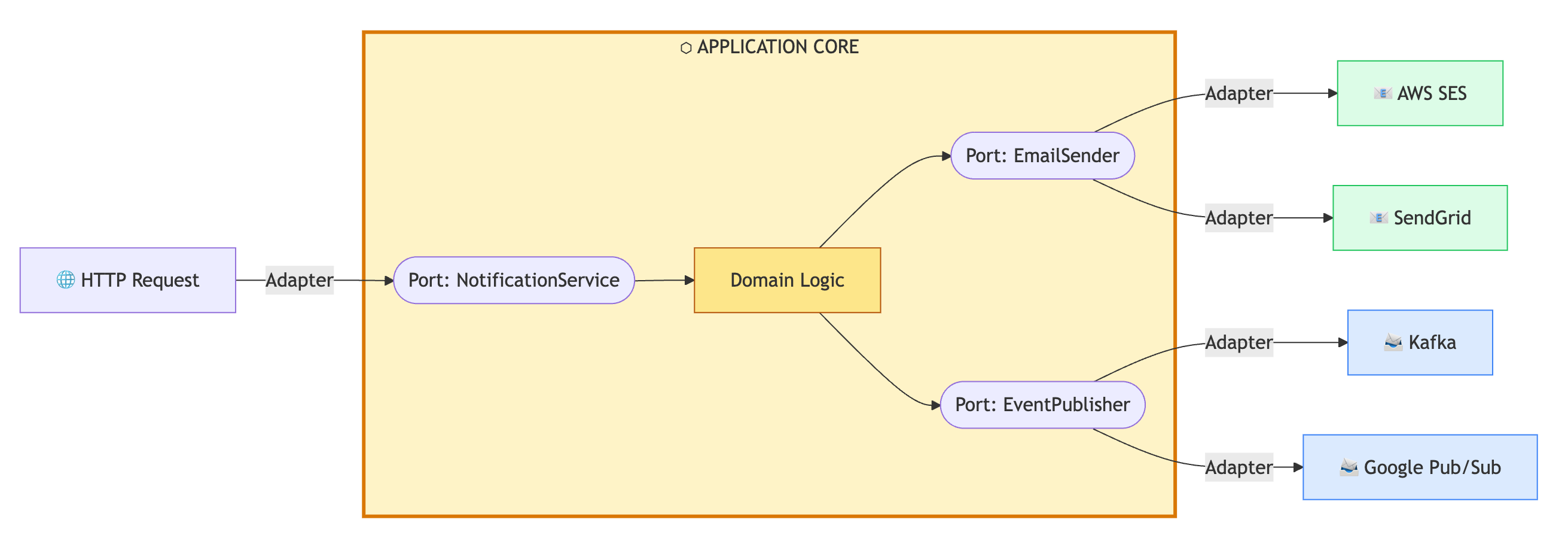Viewport: 1568px width, 559px height.
Task: Expand the AWS SES node
Action: [x=1420, y=93]
